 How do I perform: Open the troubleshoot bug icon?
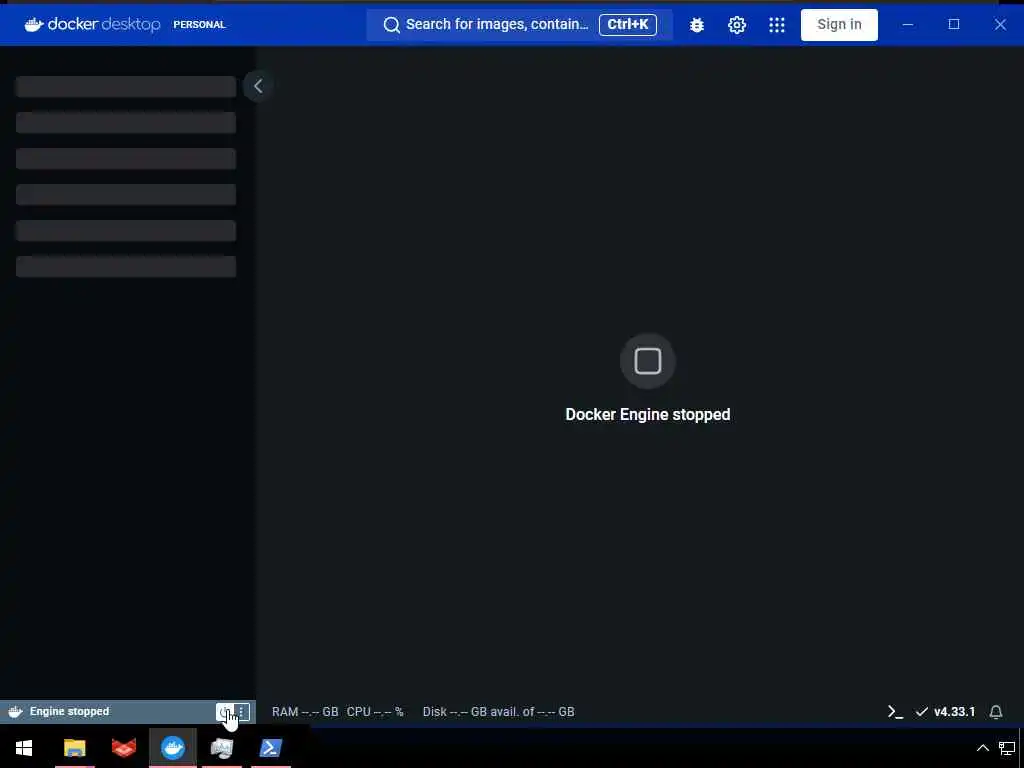697,25
